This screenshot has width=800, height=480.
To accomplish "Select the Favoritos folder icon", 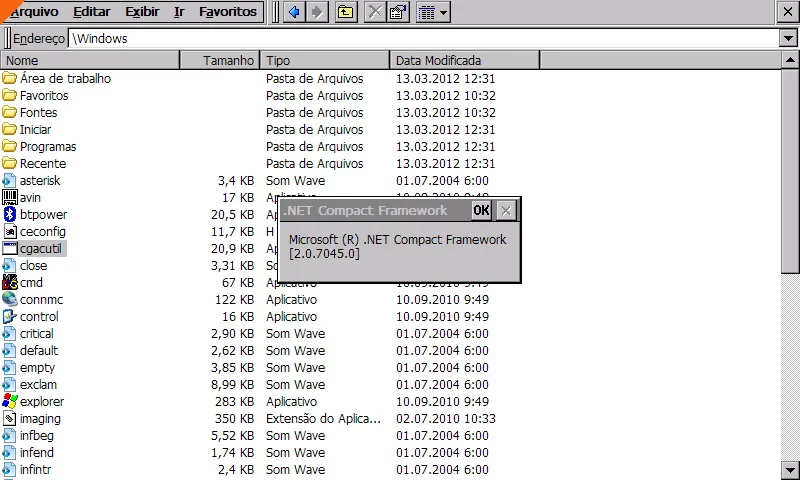I will pos(9,95).
